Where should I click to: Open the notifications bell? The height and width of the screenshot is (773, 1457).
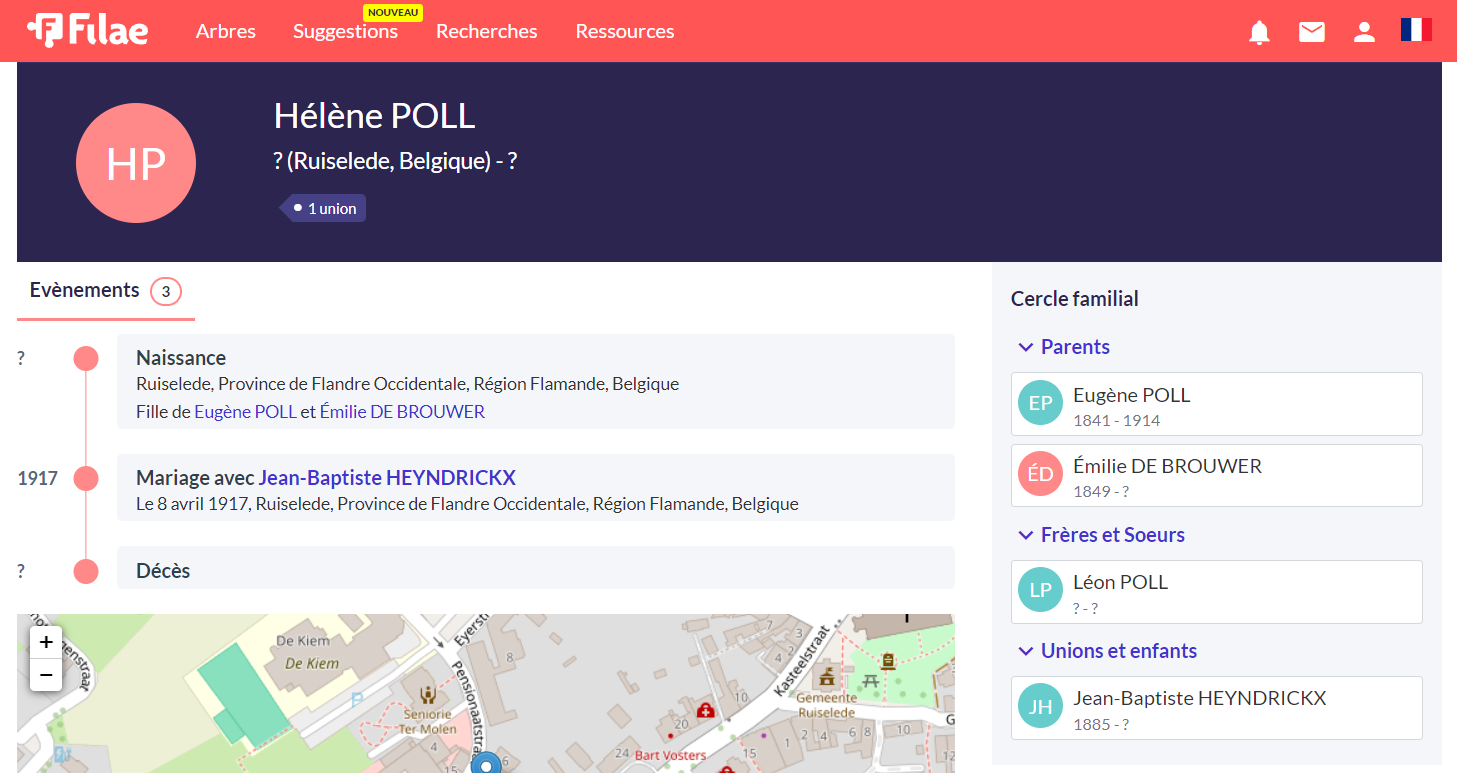(x=1259, y=32)
